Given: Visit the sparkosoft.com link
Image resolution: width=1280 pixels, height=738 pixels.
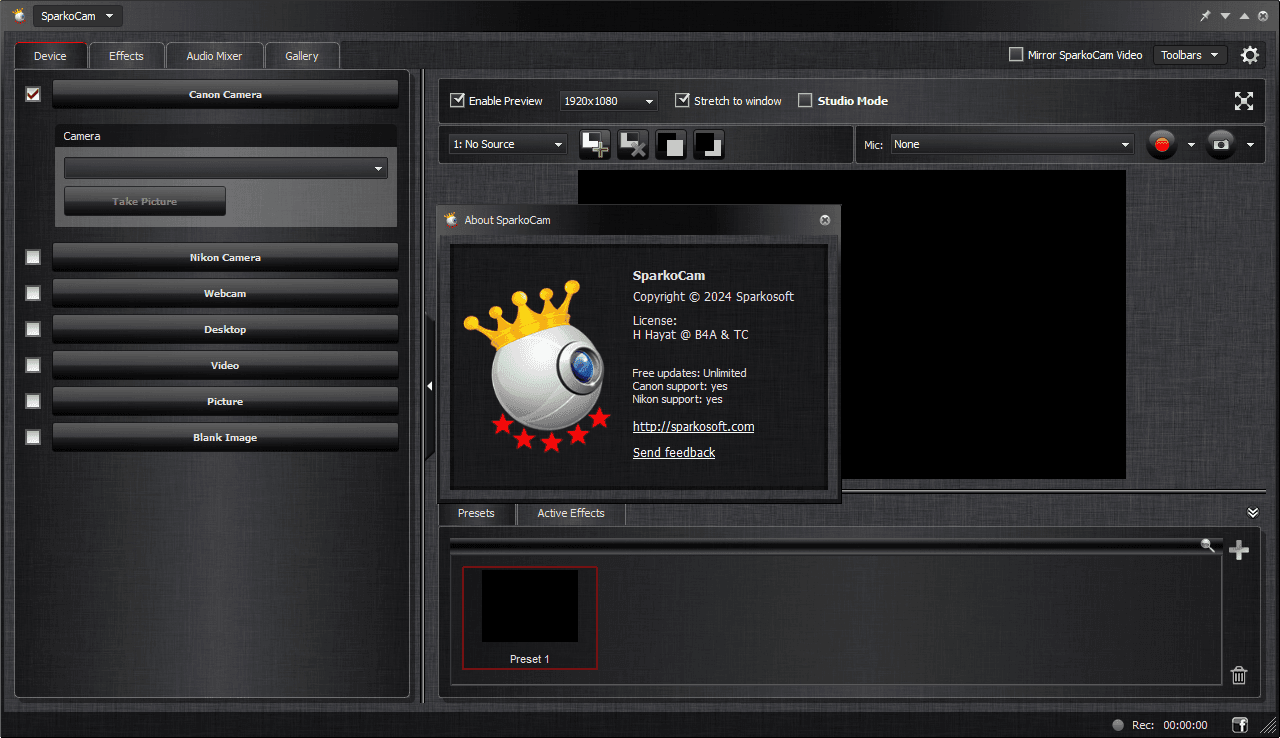Looking at the screenshot, I should (693, 426).
